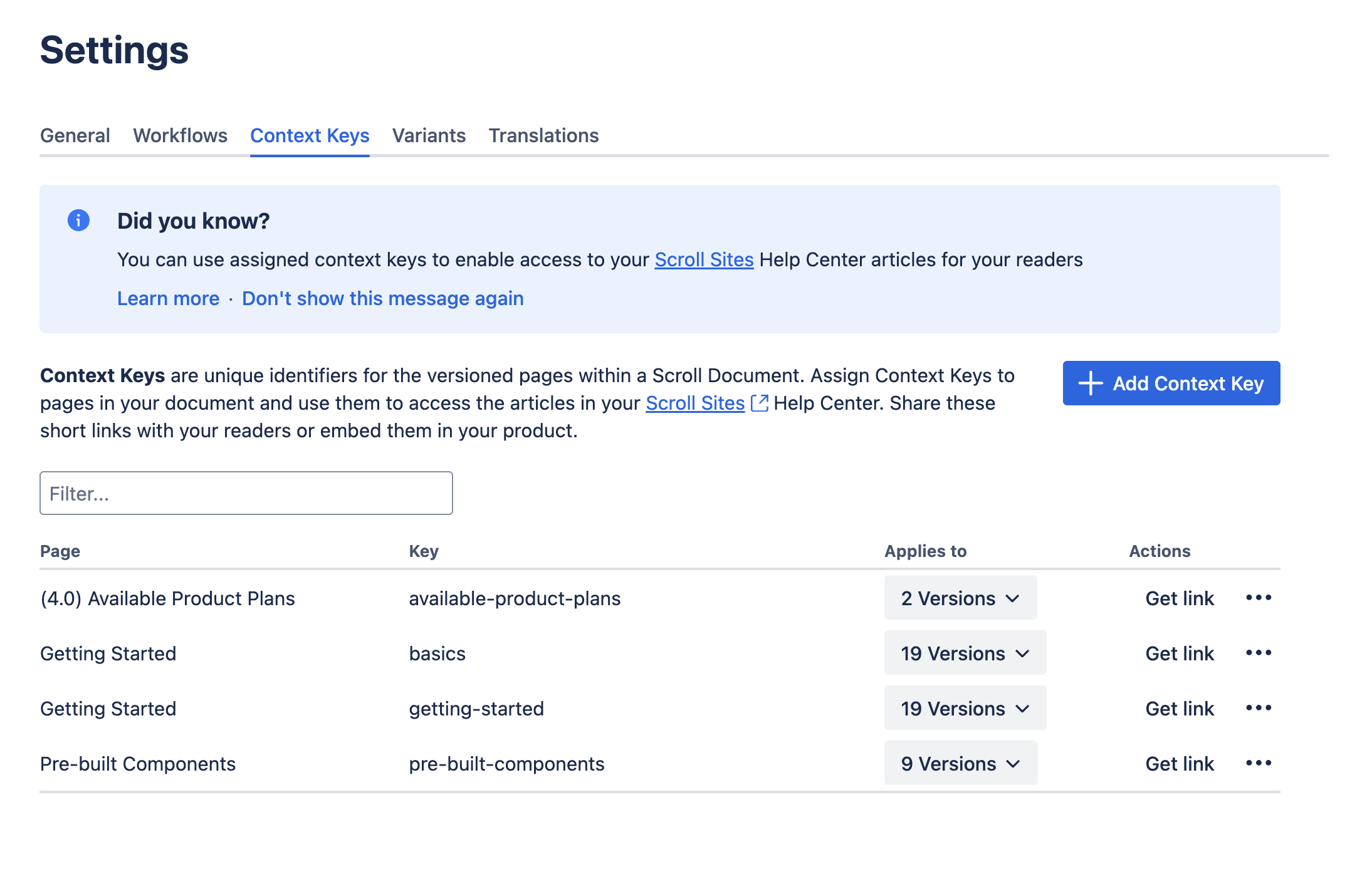This screenshot has width=1372, height=879.
Task: Open the ellipsis menu for Pre-built Components
Action: coord(1259,763)
